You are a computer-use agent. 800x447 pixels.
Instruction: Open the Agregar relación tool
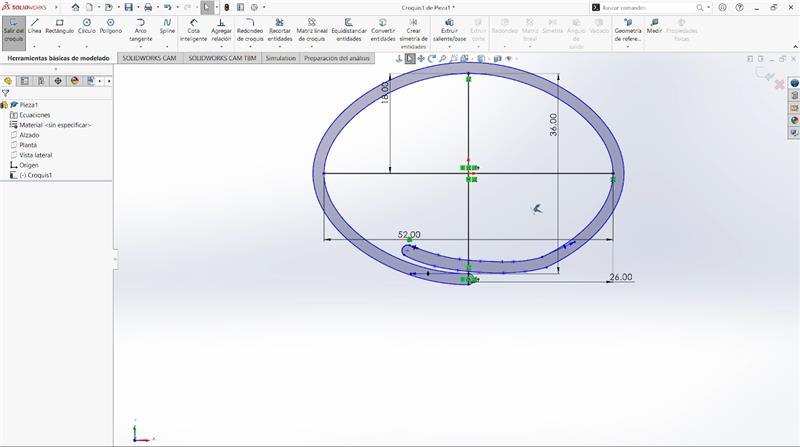click(221, 30)
